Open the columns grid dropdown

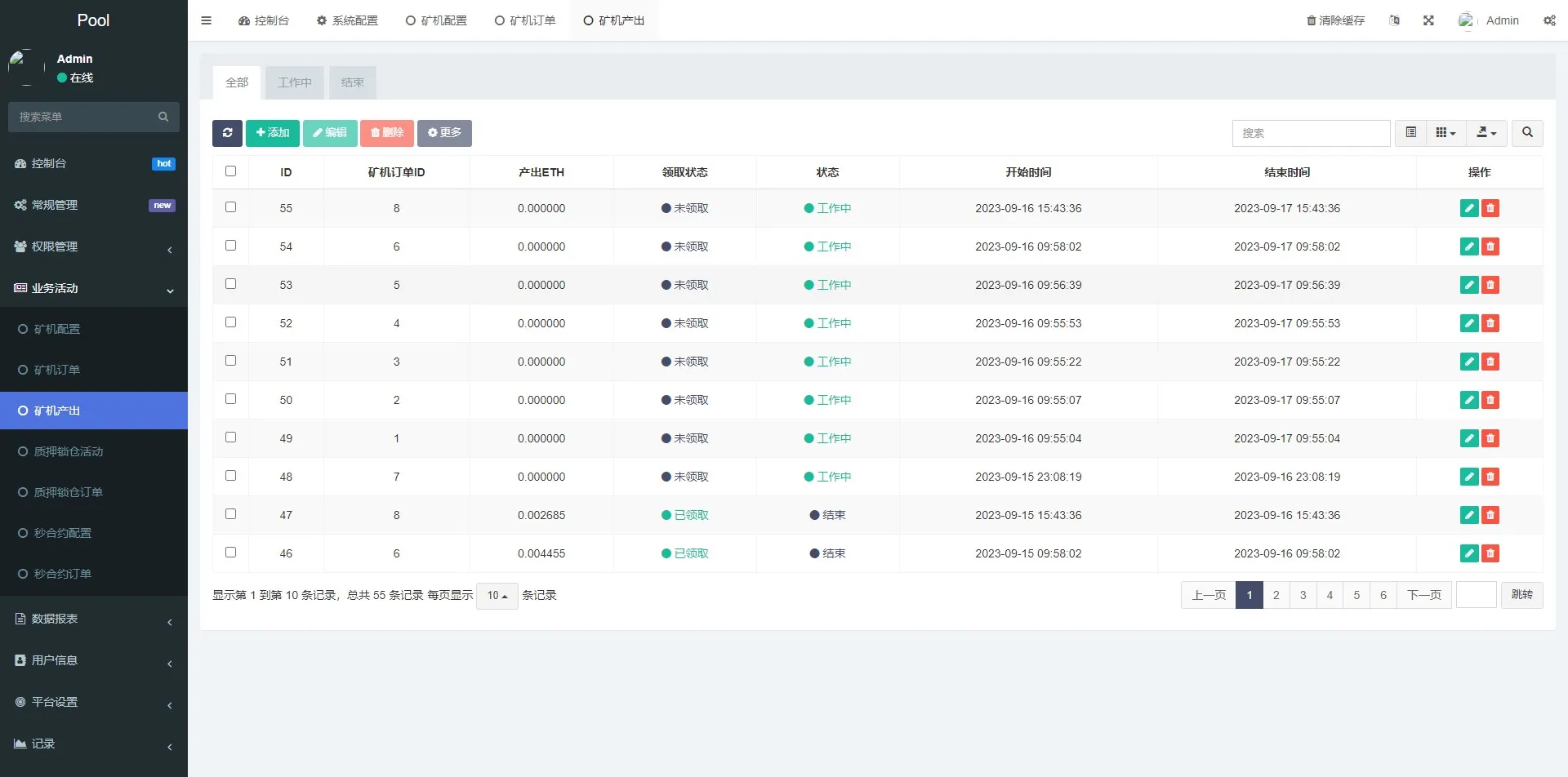tap(1445, 133)
